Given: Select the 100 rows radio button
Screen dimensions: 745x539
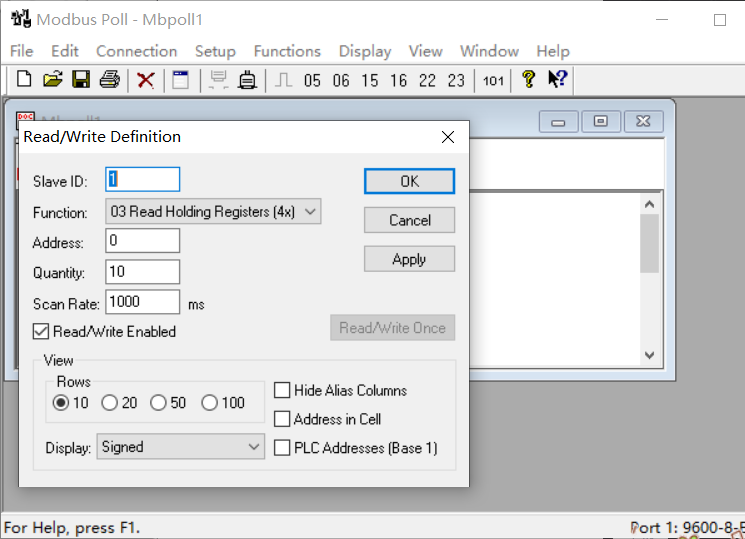Looking at the screenshot, I should point(209,403).
